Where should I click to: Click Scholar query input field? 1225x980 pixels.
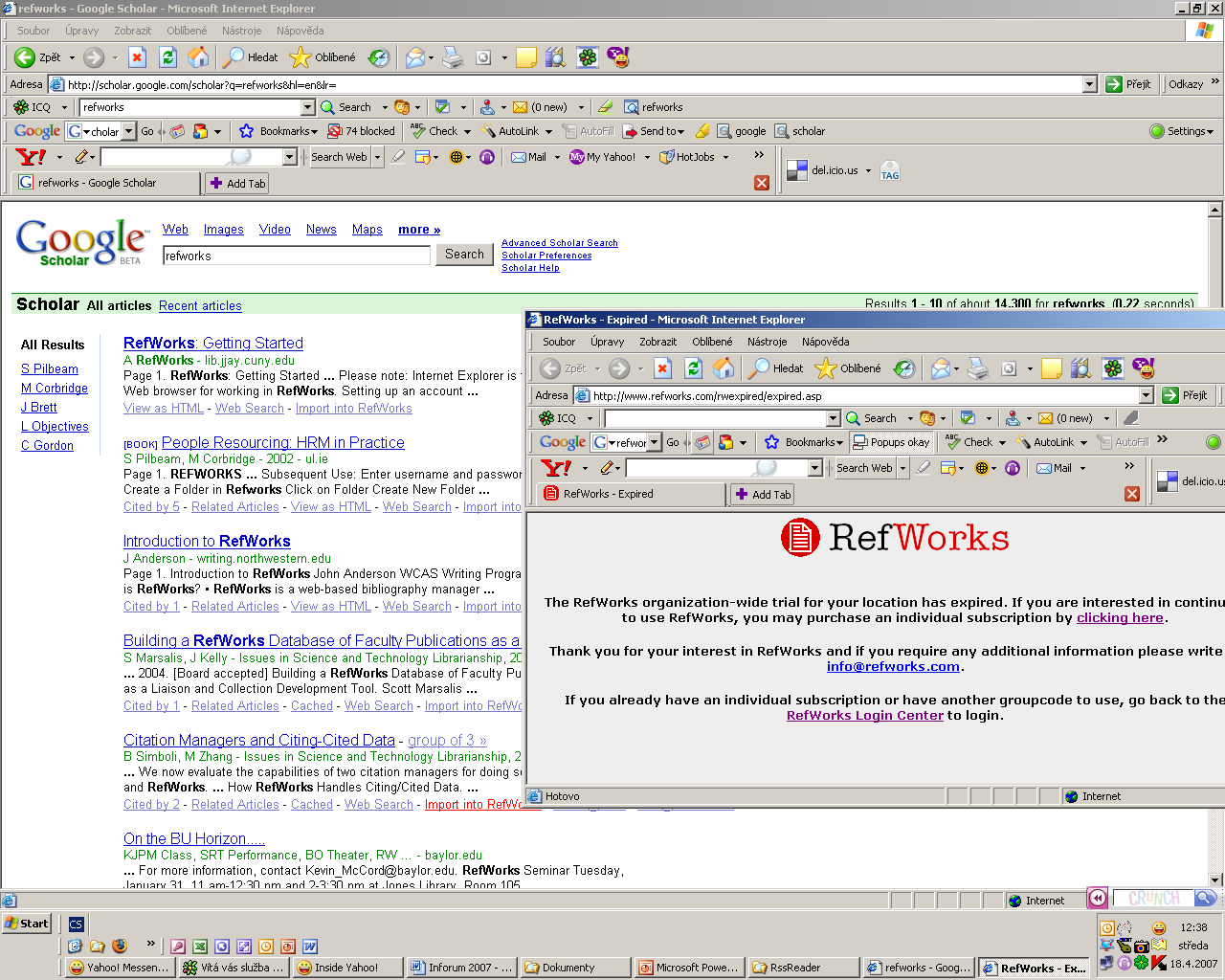[x=297, y=256]
